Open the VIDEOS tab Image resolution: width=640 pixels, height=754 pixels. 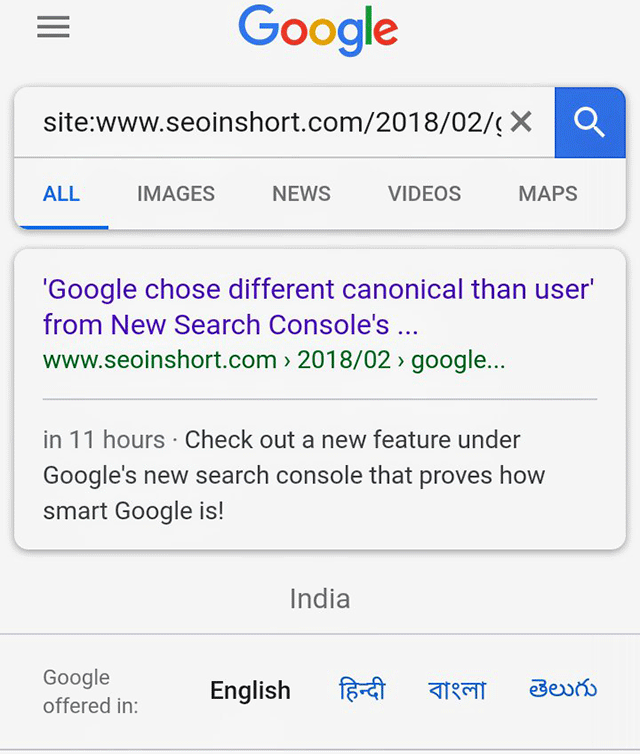pos(425,194)
